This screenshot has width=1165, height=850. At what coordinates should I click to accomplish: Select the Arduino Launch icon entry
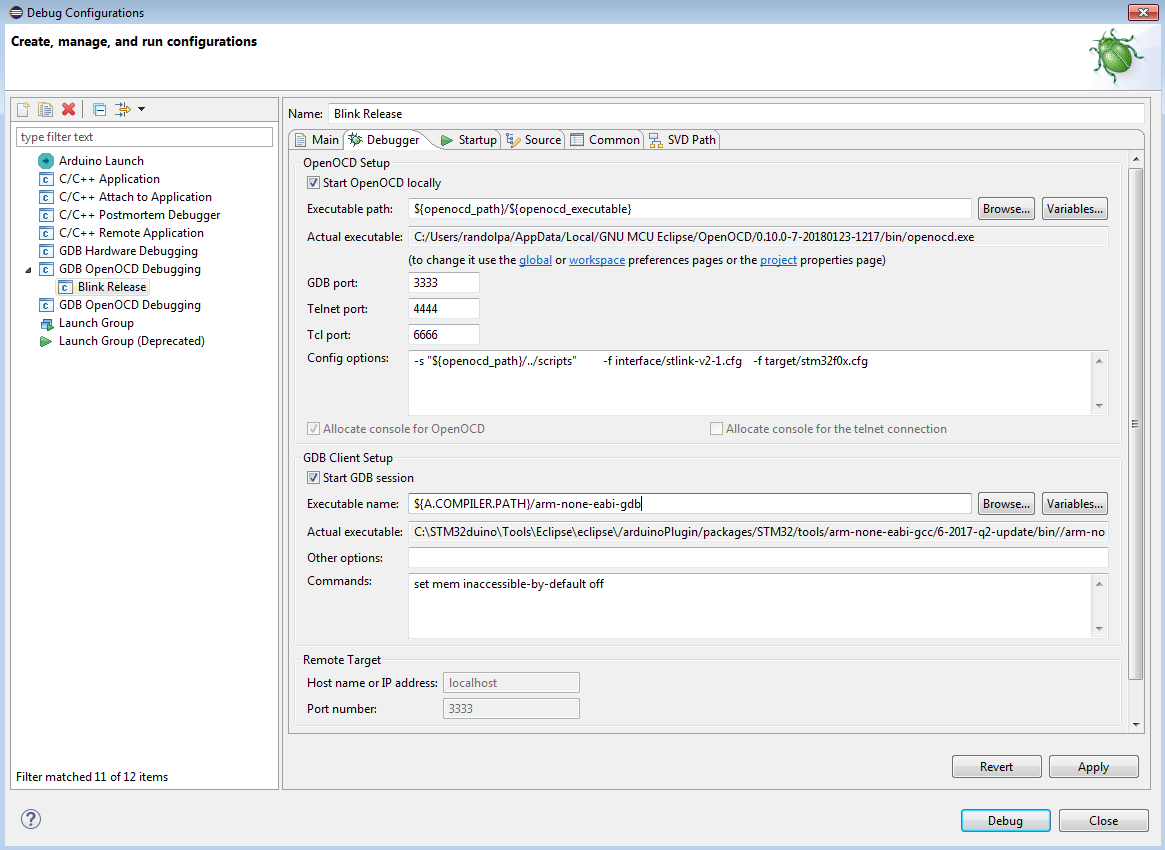[46, 161]
